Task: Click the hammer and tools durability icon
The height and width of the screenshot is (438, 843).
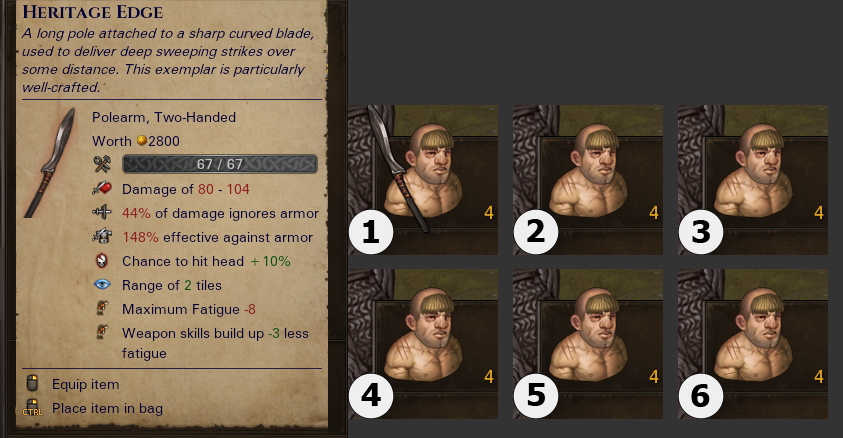Action: [102, 164]
